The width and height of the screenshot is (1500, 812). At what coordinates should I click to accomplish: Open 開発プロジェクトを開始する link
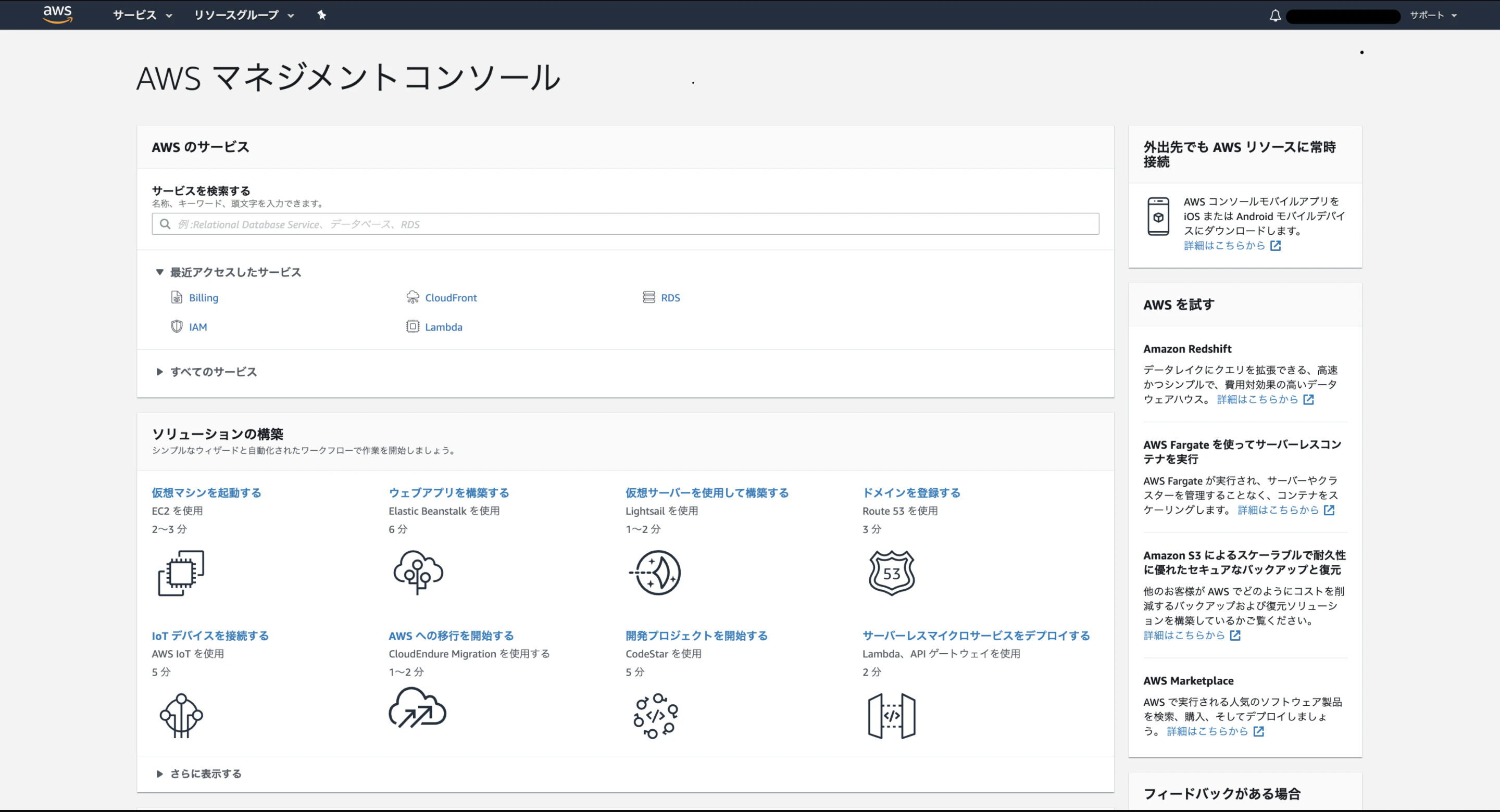(x=696, y=635)
